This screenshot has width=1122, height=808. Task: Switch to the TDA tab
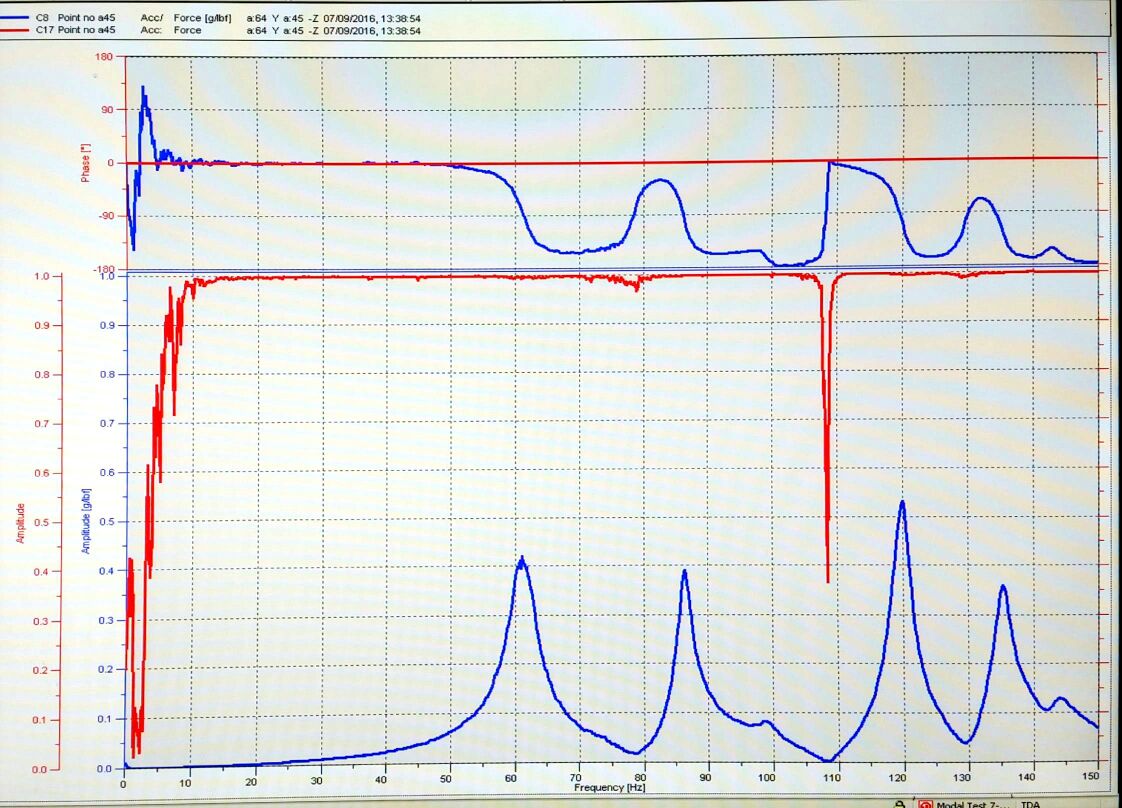[x=1030, y=804]
